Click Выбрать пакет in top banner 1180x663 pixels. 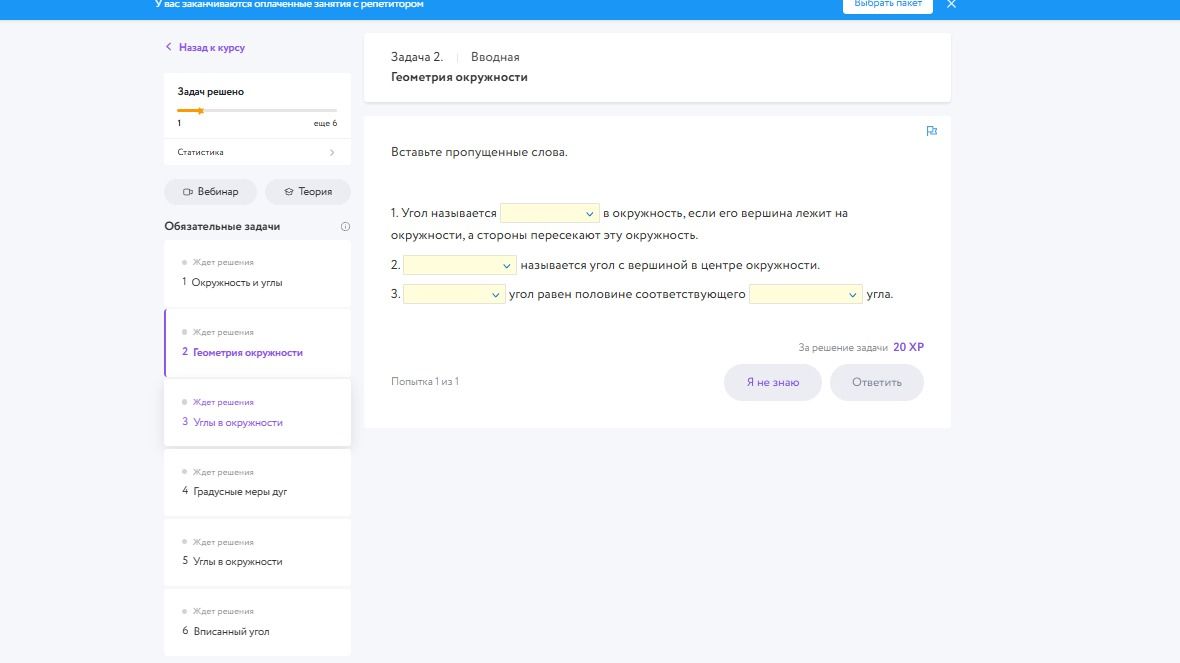click(888, 5)
